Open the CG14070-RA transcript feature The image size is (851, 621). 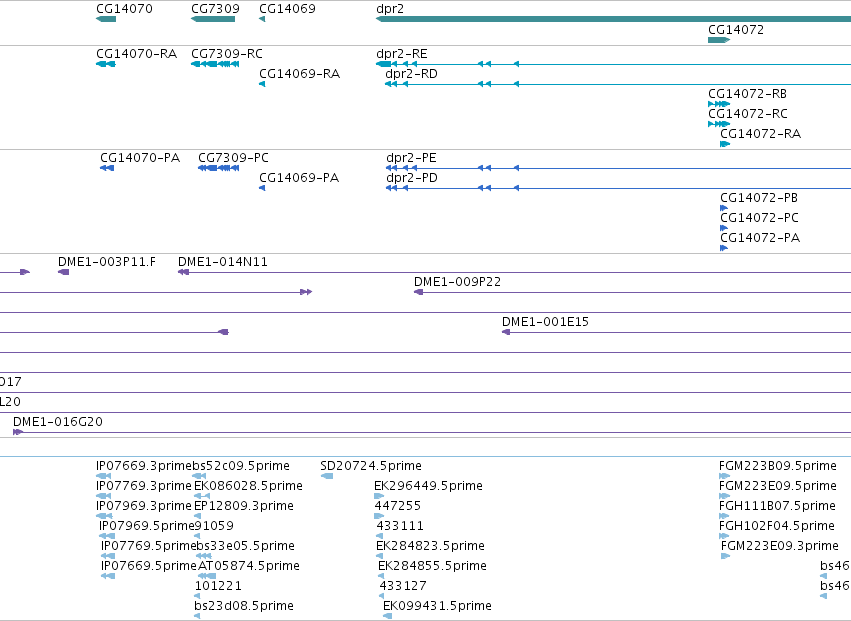click(106, 64)
